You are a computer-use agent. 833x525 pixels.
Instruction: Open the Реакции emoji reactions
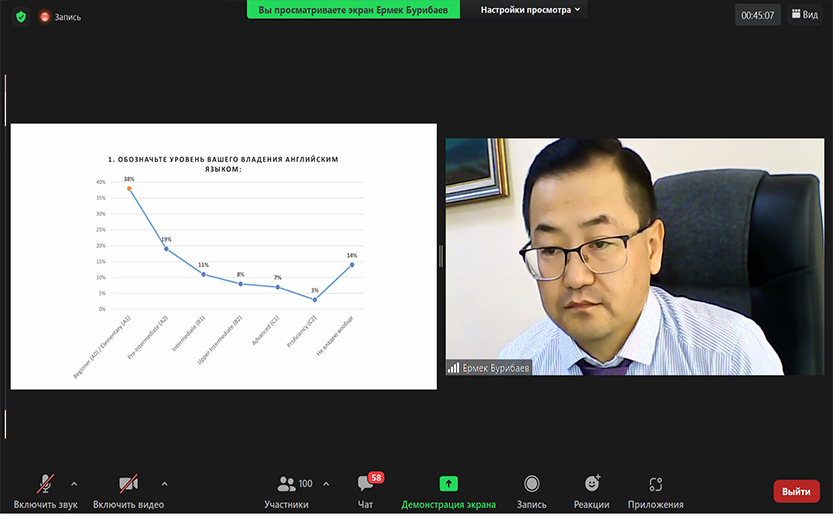[x=591, y=490]
